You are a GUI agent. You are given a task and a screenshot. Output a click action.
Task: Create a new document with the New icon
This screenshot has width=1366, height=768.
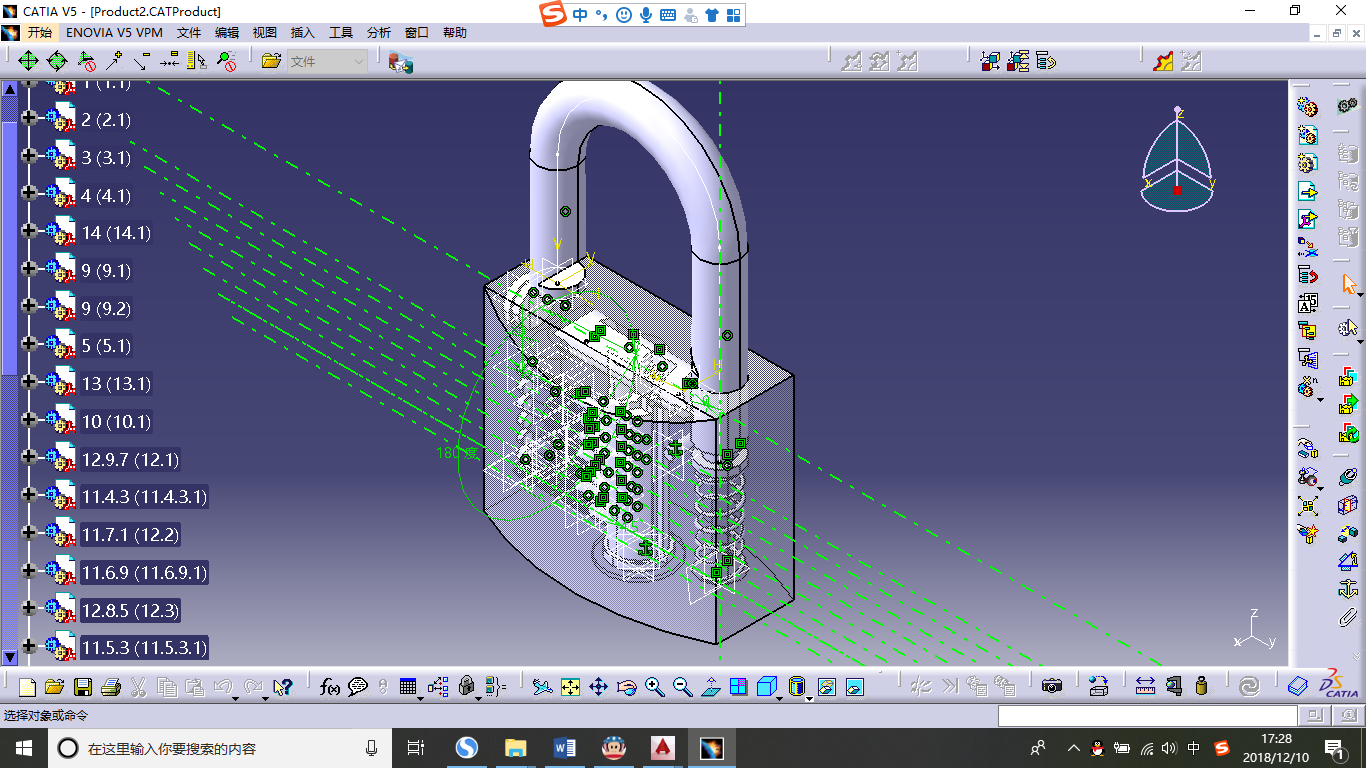[x=27, y=687]
